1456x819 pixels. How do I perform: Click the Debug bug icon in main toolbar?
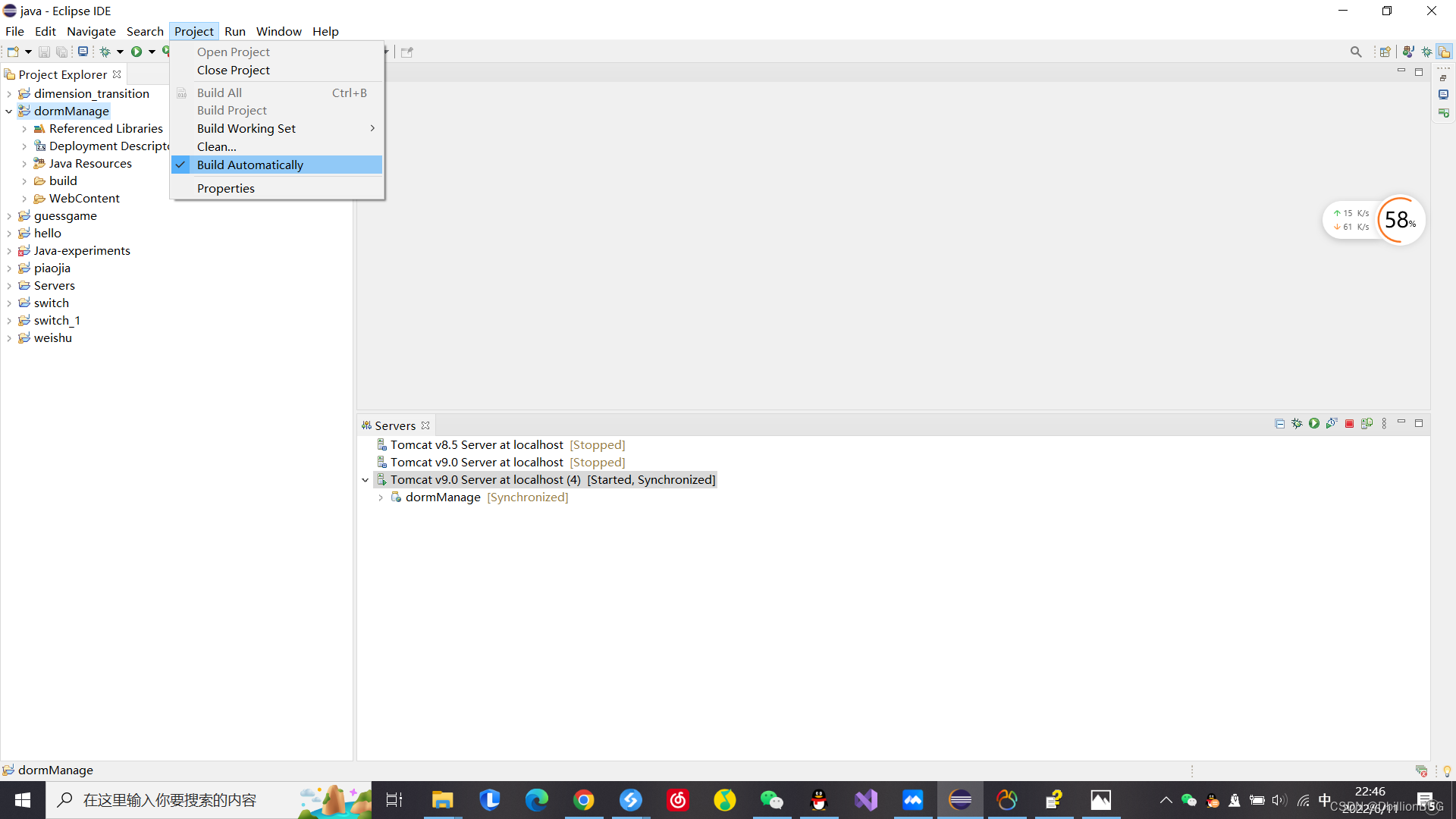[105, 52]
